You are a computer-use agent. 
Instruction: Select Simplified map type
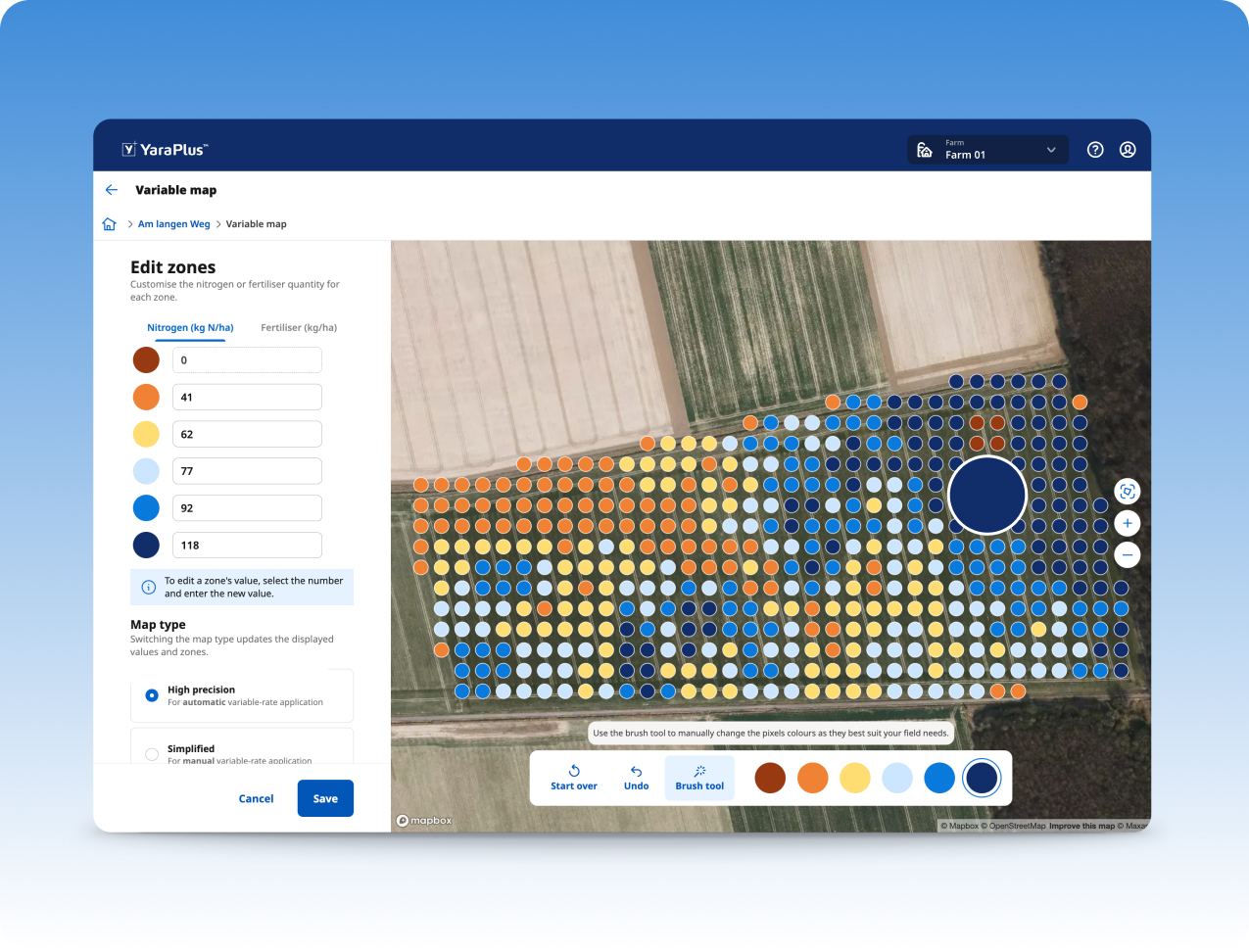pyautogui.click(x=152, y=753)
